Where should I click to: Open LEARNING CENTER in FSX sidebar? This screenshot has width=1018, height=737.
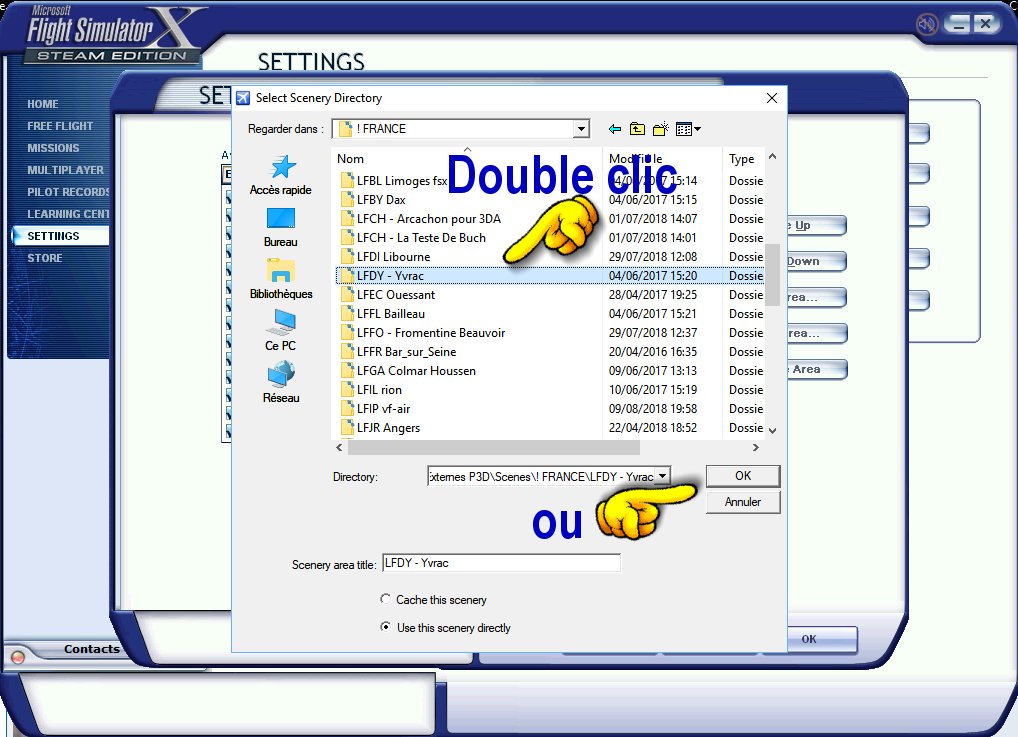click(68, 214)
